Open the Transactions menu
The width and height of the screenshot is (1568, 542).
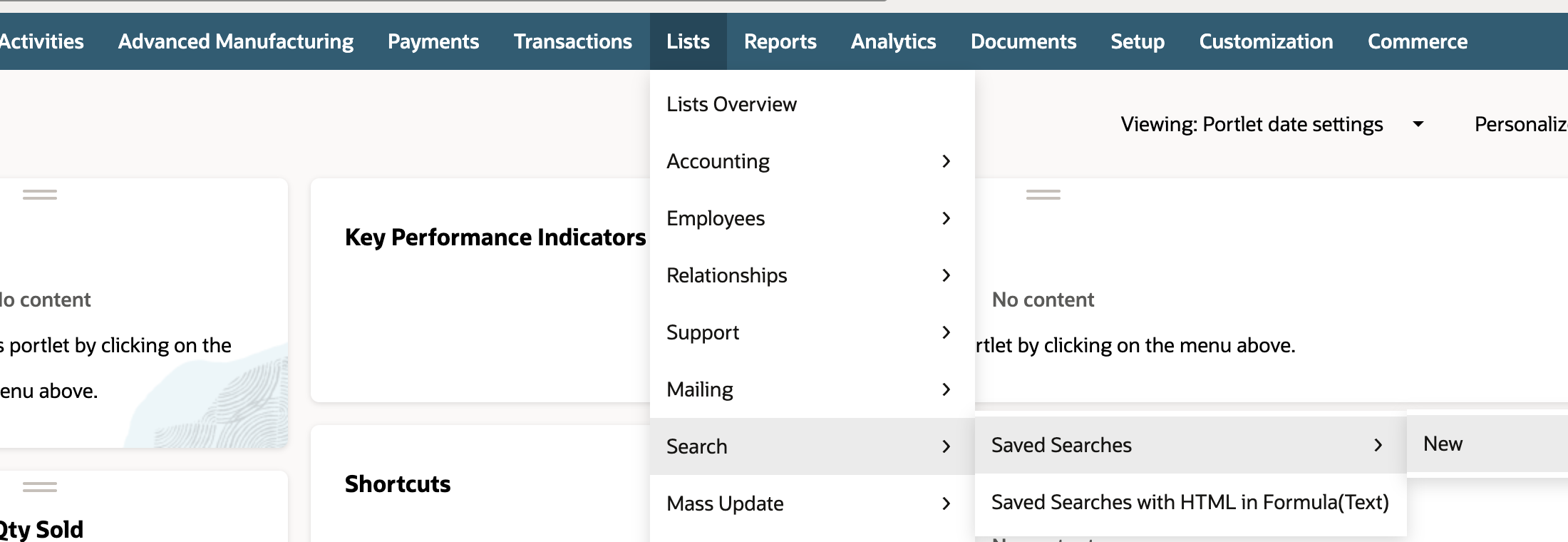[x=573, y=41]
